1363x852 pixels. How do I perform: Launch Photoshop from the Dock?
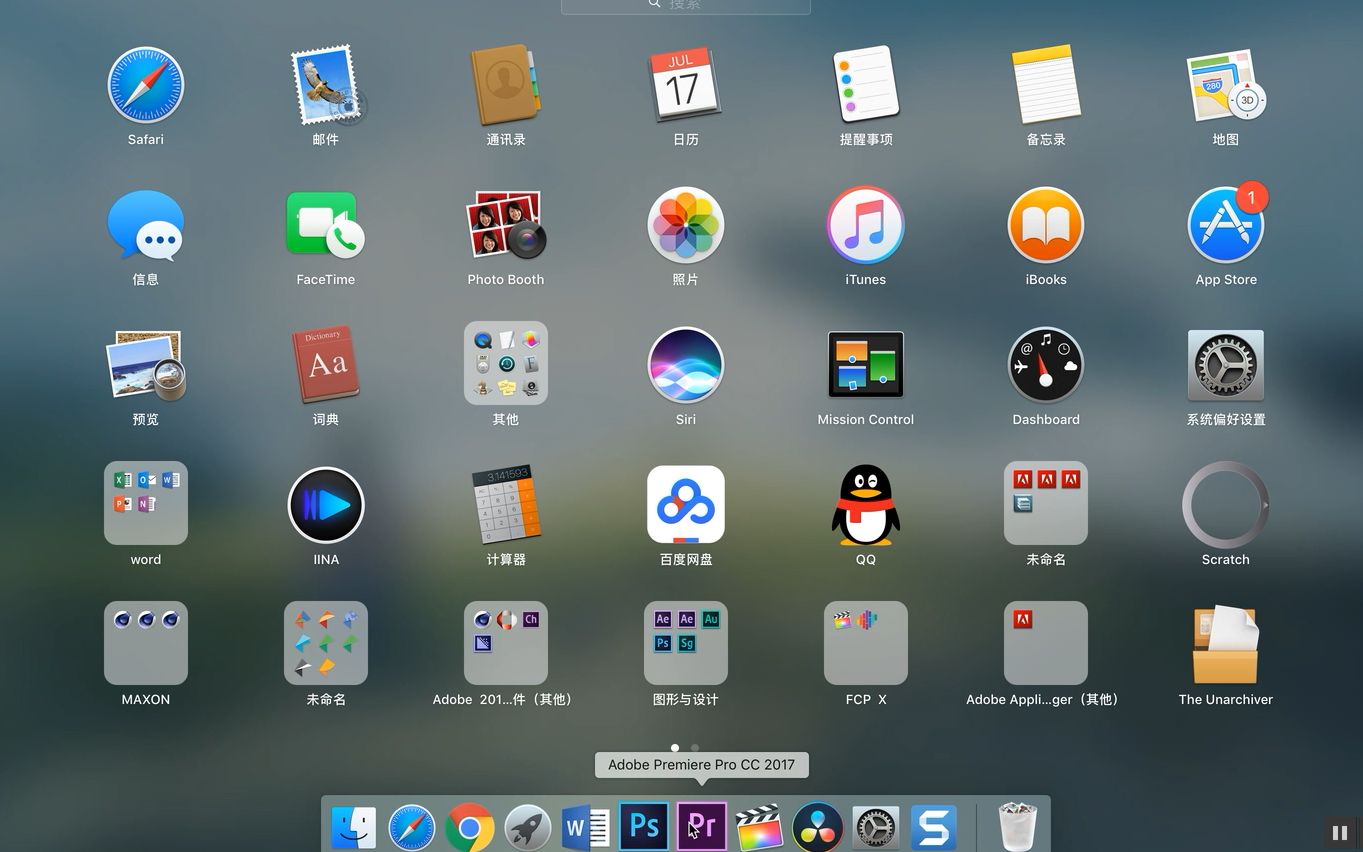tap(644, 826)
